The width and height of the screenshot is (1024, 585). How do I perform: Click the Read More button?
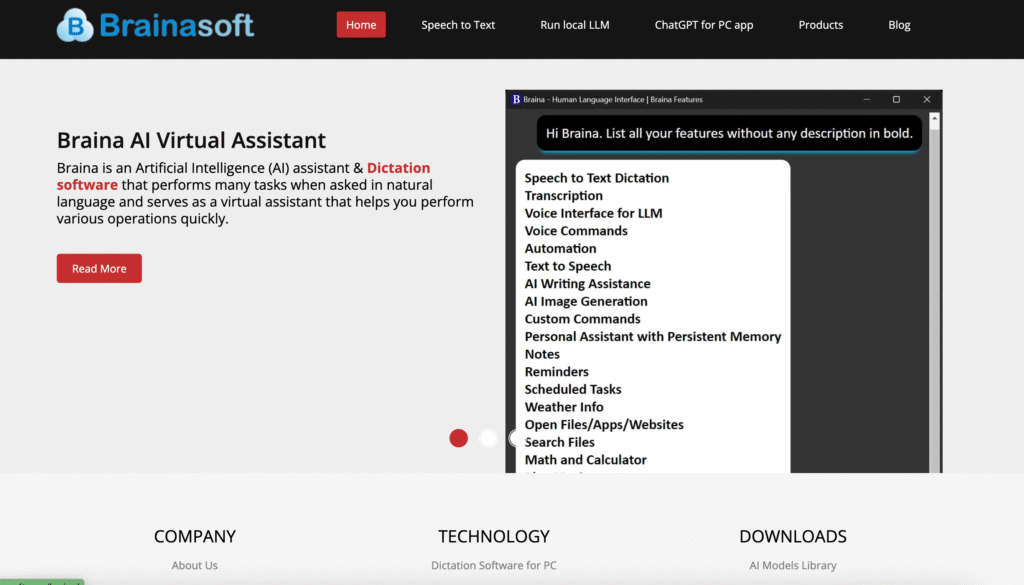(x=99, y=268)
